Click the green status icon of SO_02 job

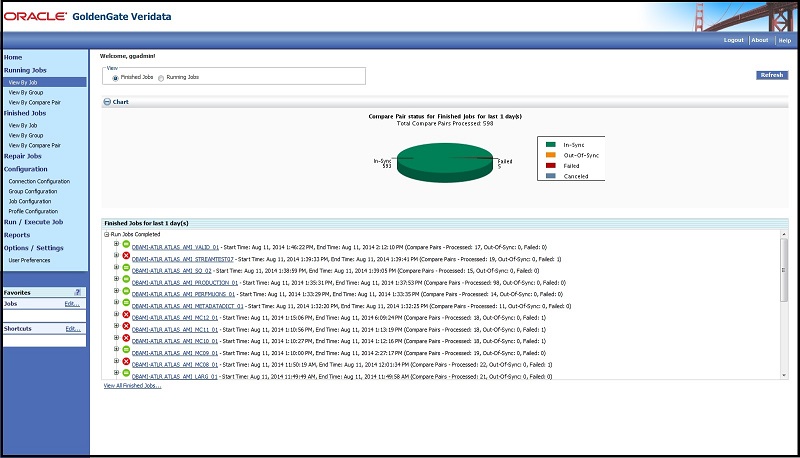[126, 267]
